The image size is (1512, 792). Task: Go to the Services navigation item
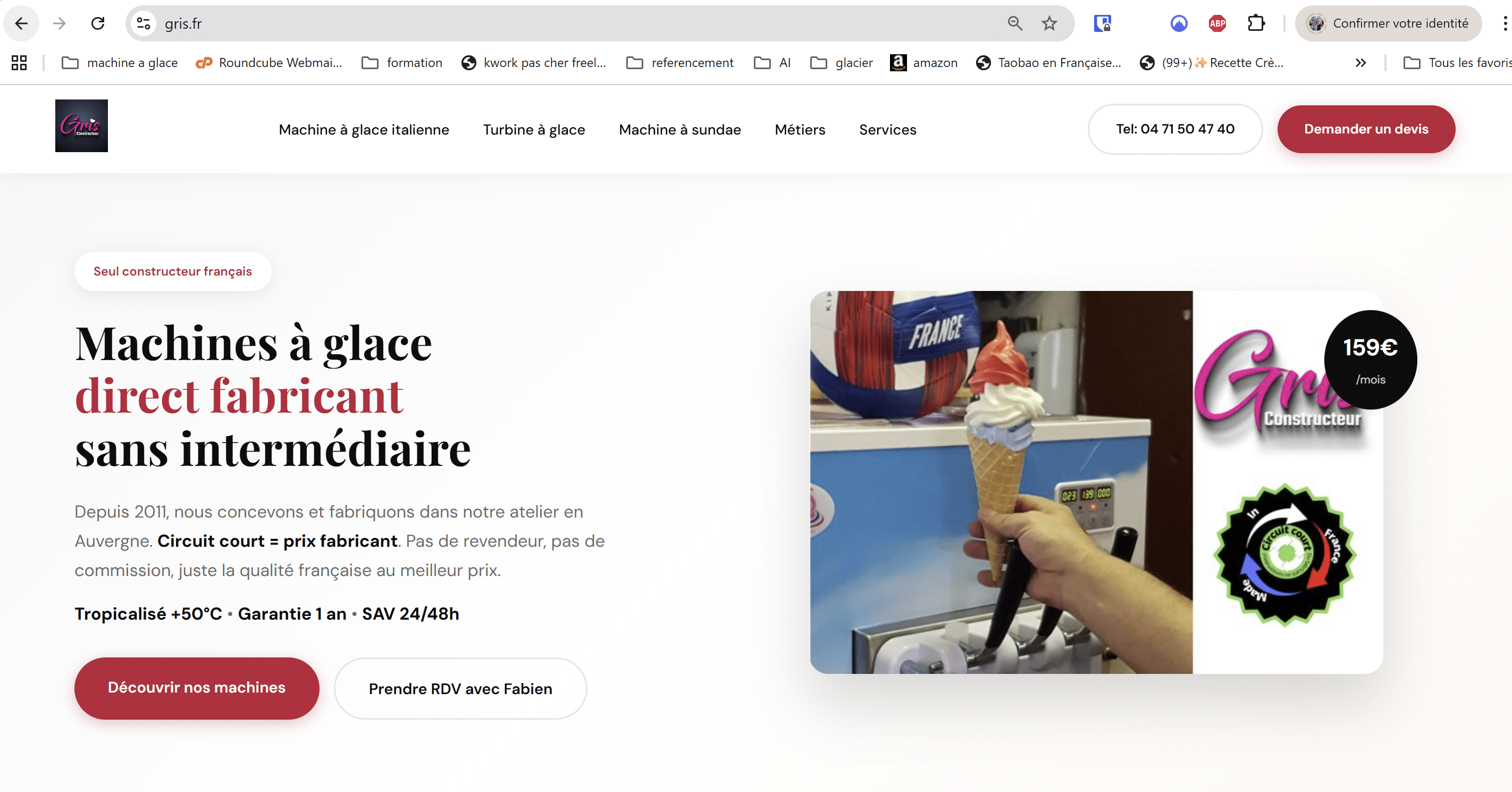[x=887, y=130]
